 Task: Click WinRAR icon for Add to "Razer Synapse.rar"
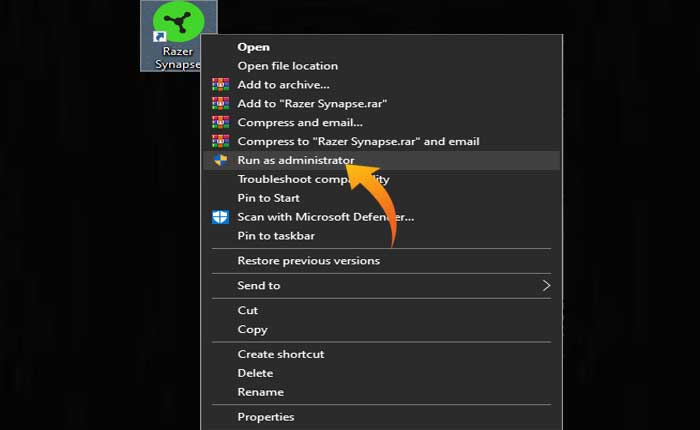(x=220, y=104)
